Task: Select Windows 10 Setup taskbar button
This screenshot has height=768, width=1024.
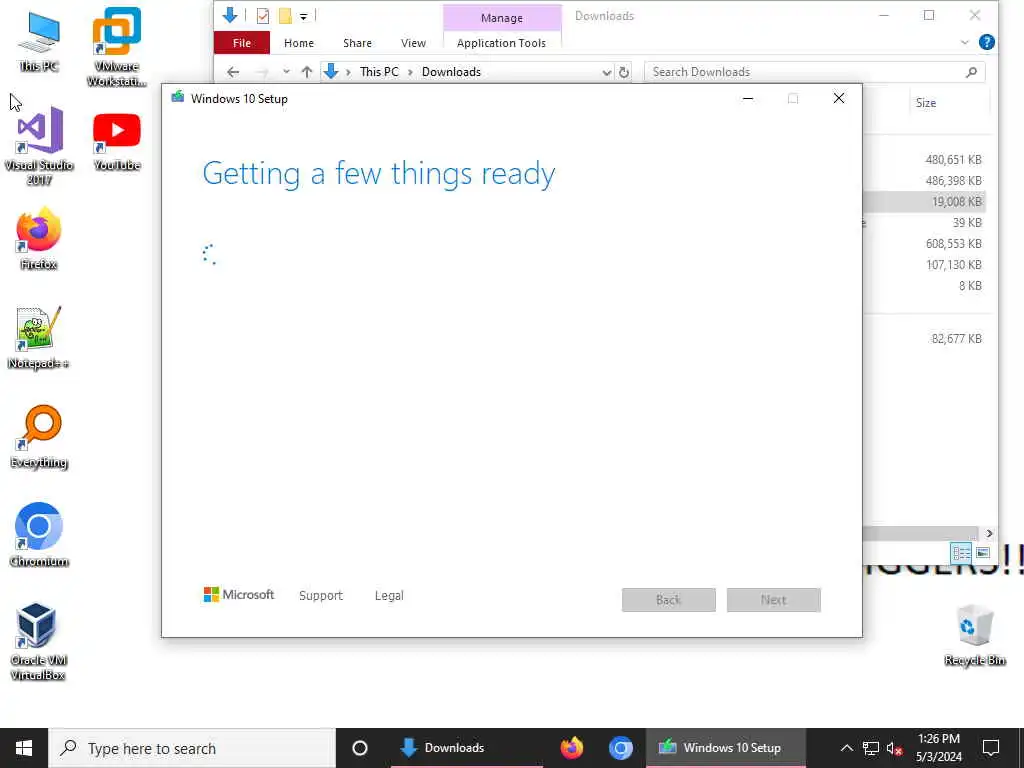Action: pyautogui.click(x=726, y=748)
